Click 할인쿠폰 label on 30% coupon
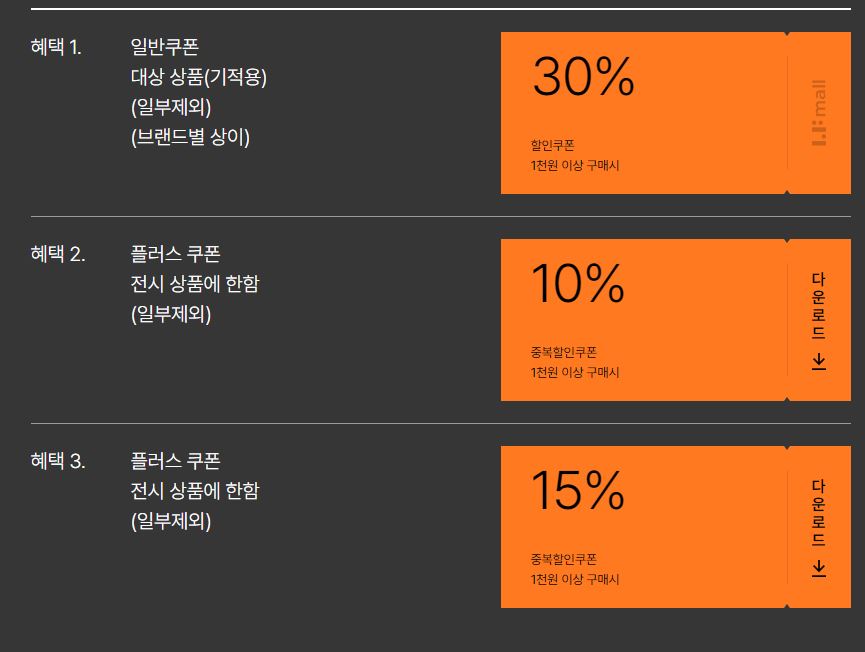The width and height of the screenshot is (865, 652). pos(553,145)
